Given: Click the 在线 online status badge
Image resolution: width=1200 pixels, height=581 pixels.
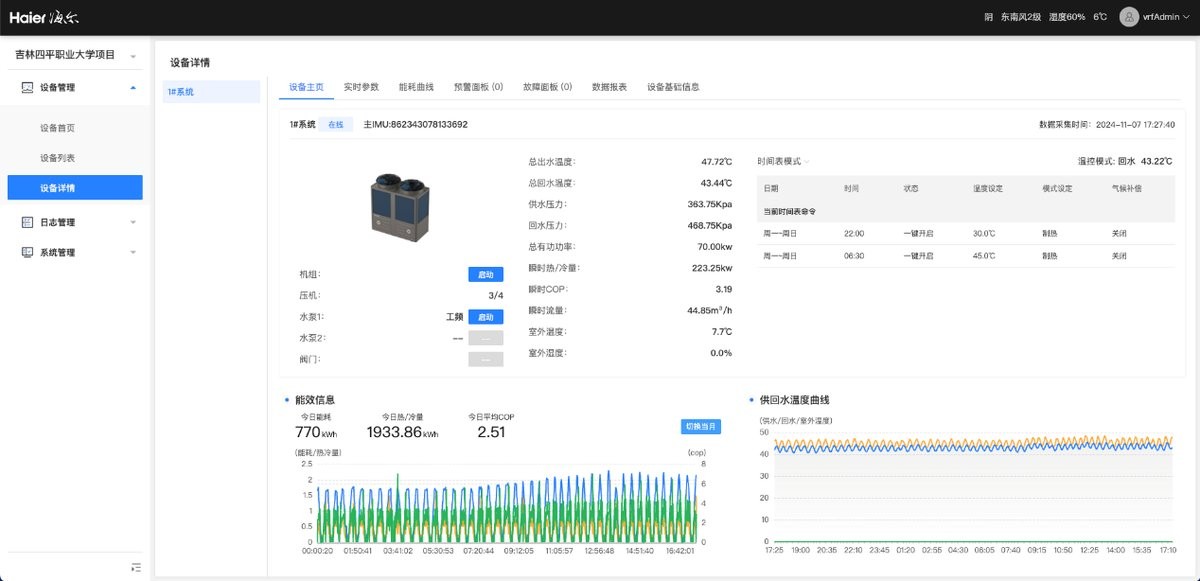Looking at the screenshot, I should 335,125.
